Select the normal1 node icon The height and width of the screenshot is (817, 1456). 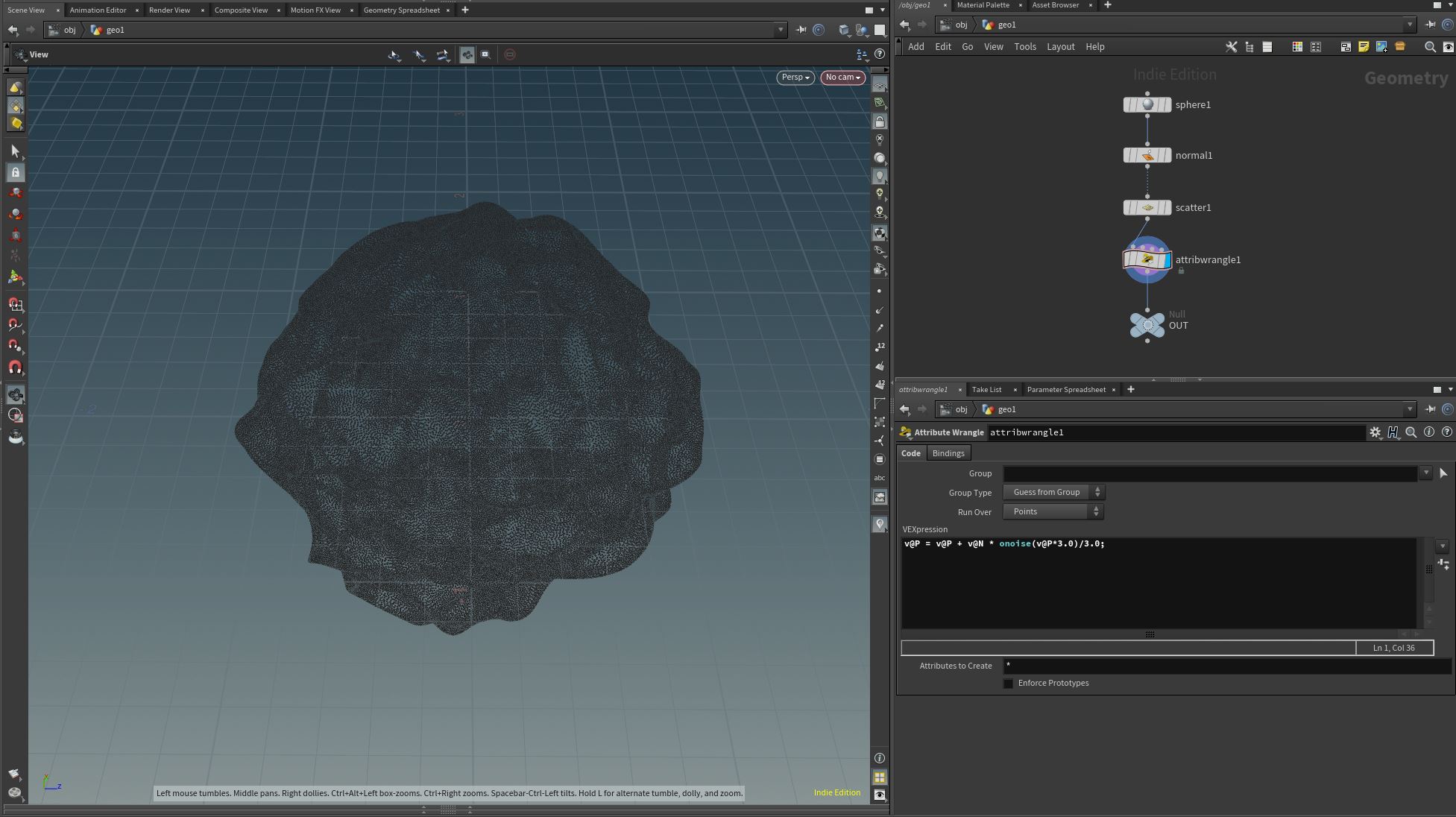coord(1147,155)
